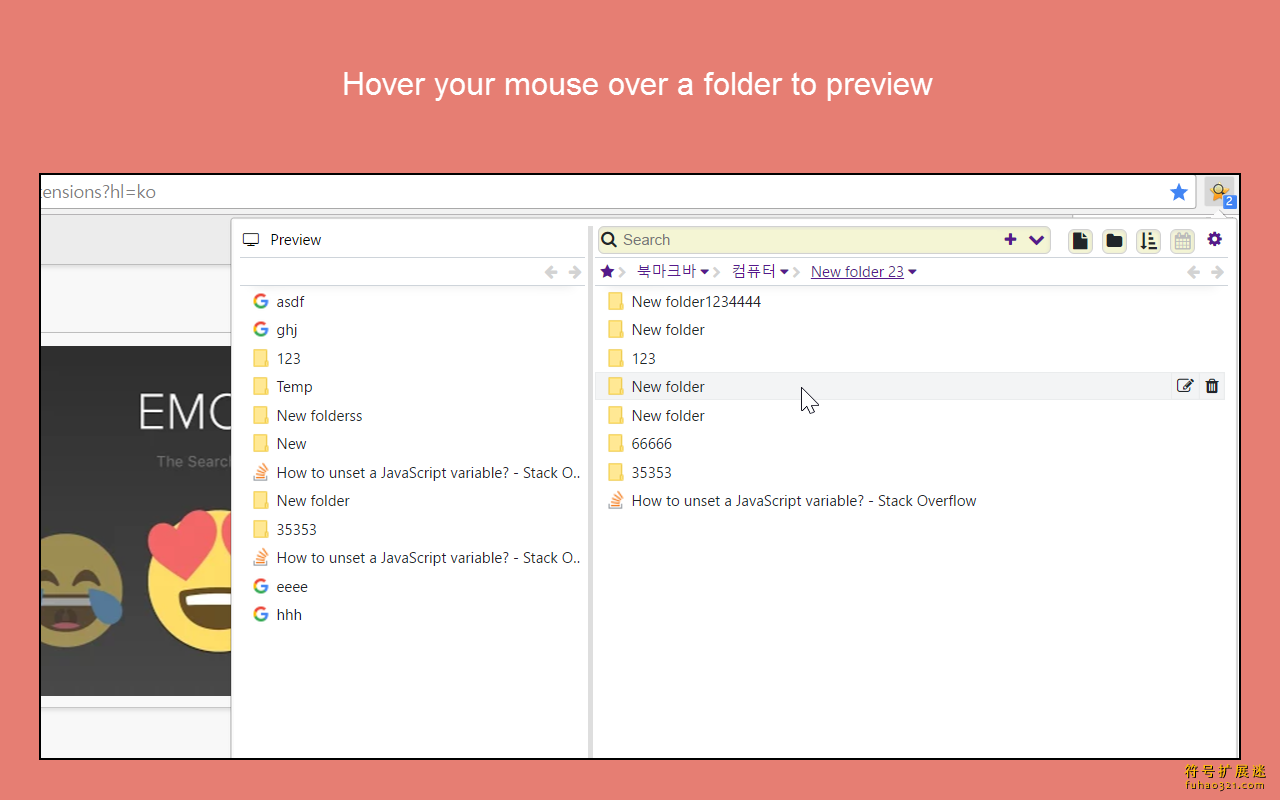1280x800 pixels.
Task: Click the edit icon on highlighted New folder
Action: click(x=1185, y=386)
